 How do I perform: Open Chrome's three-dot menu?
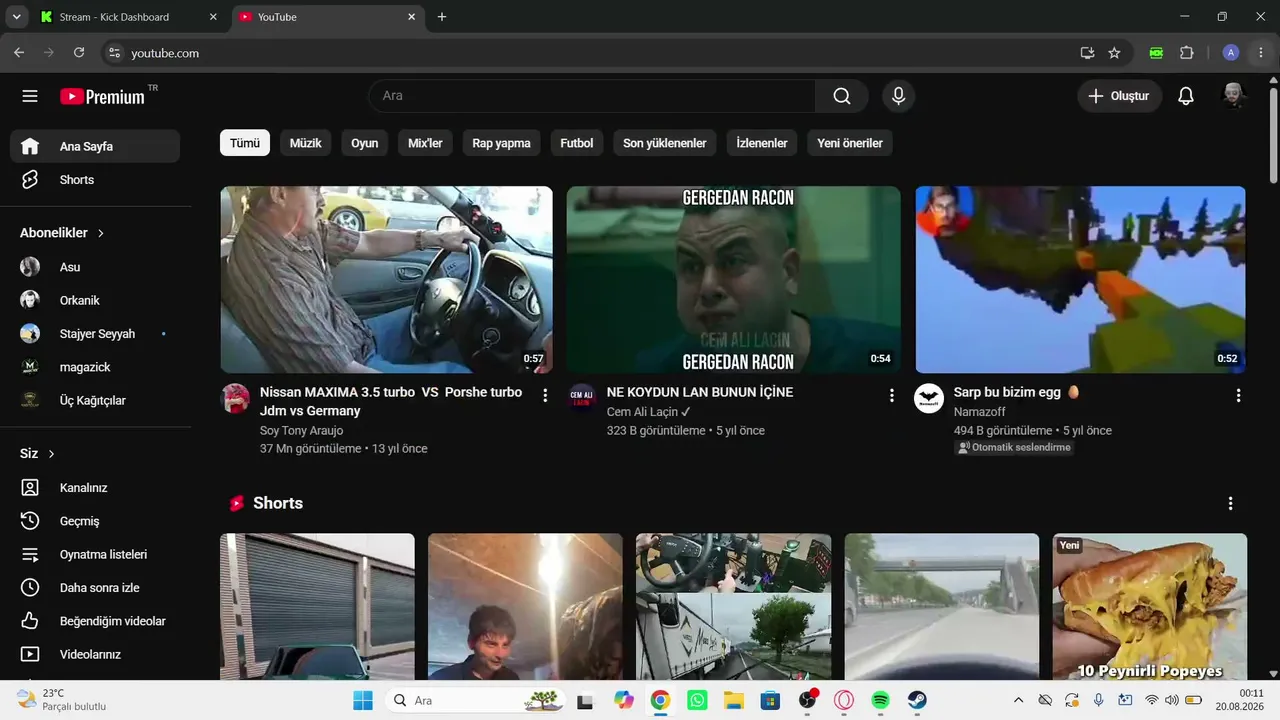point(1260,53)
